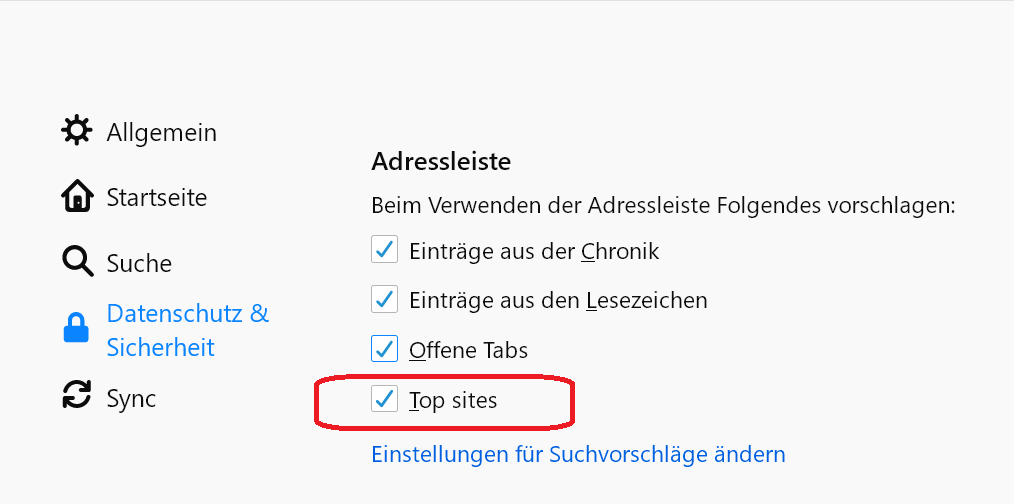Viewport: 1014px width, 504px height.
Task: Open the Sync settings text entry
Action: [131, 398]
